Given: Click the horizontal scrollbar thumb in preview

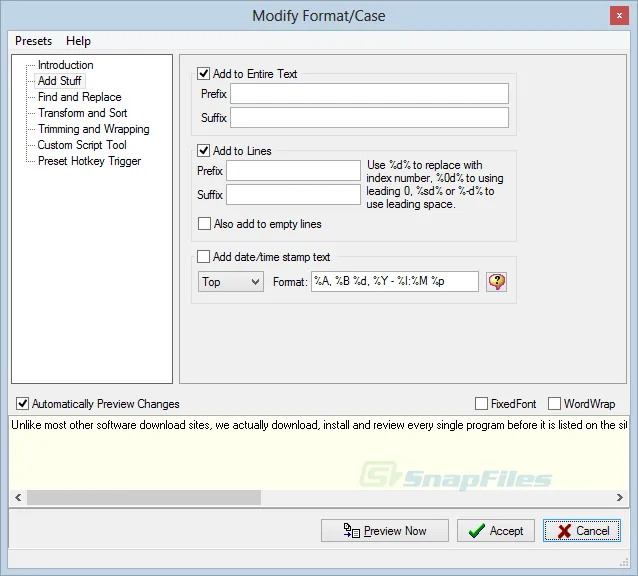Looking at the screenshot, I should tap(144, 497).
